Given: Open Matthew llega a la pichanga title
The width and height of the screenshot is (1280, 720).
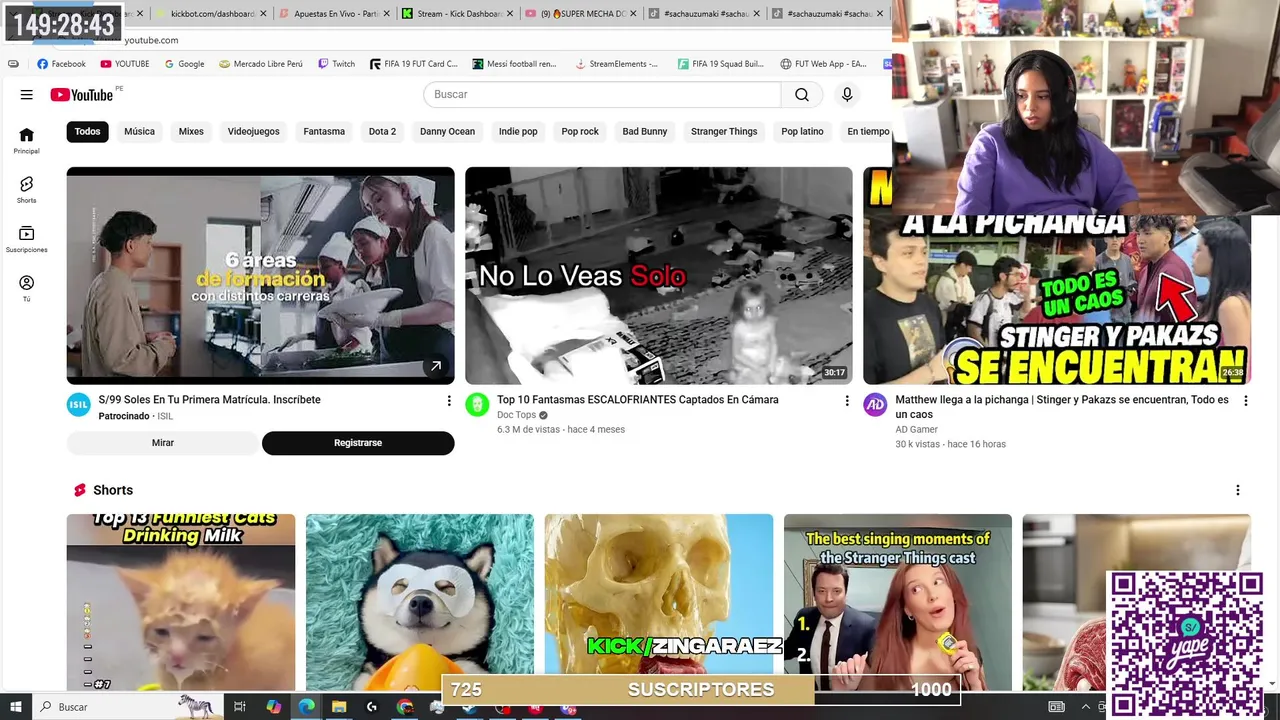Looking at the screenshot, I should [1062, 407].
